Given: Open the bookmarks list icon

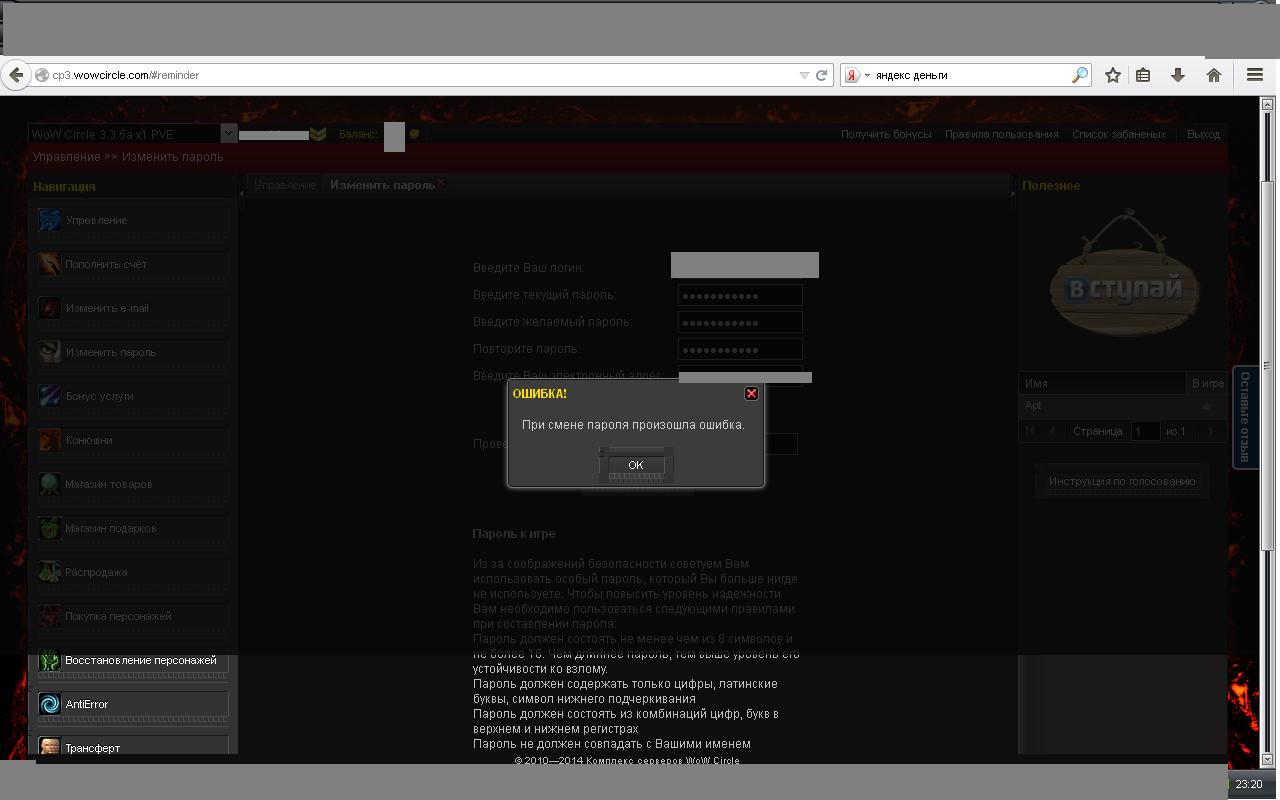Looking at the screenshot, I should coord(1143,75).
